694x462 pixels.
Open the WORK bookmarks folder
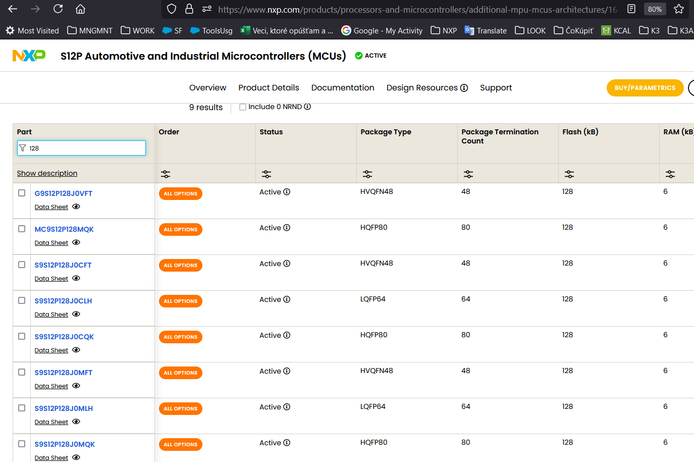click(138, 31)
